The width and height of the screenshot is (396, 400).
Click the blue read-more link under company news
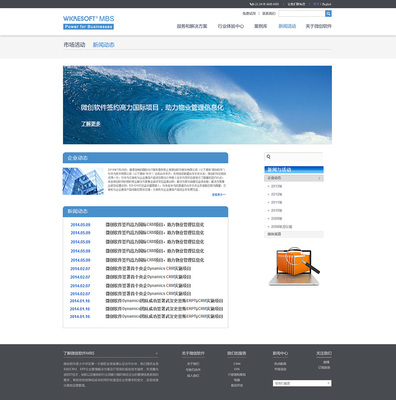[219, 194]
